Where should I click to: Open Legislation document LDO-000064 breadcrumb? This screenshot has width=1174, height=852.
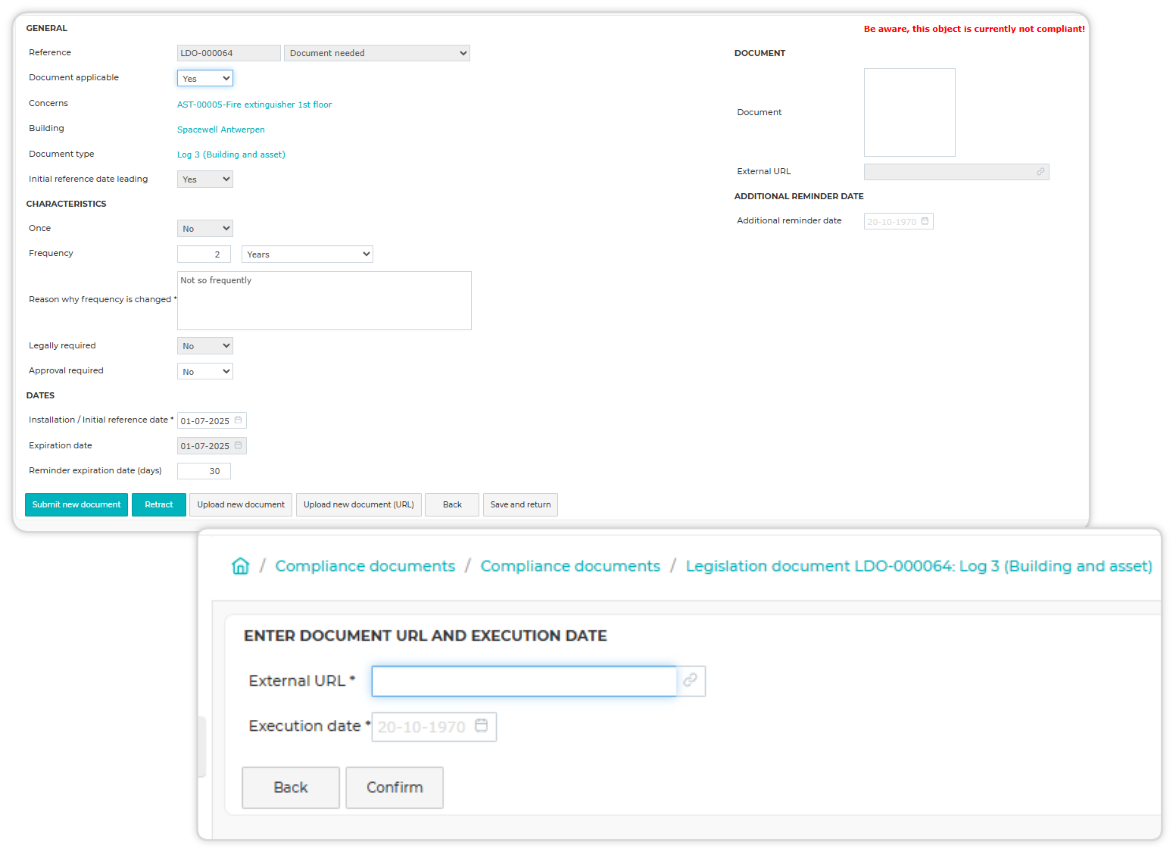(x=919, y=566)
